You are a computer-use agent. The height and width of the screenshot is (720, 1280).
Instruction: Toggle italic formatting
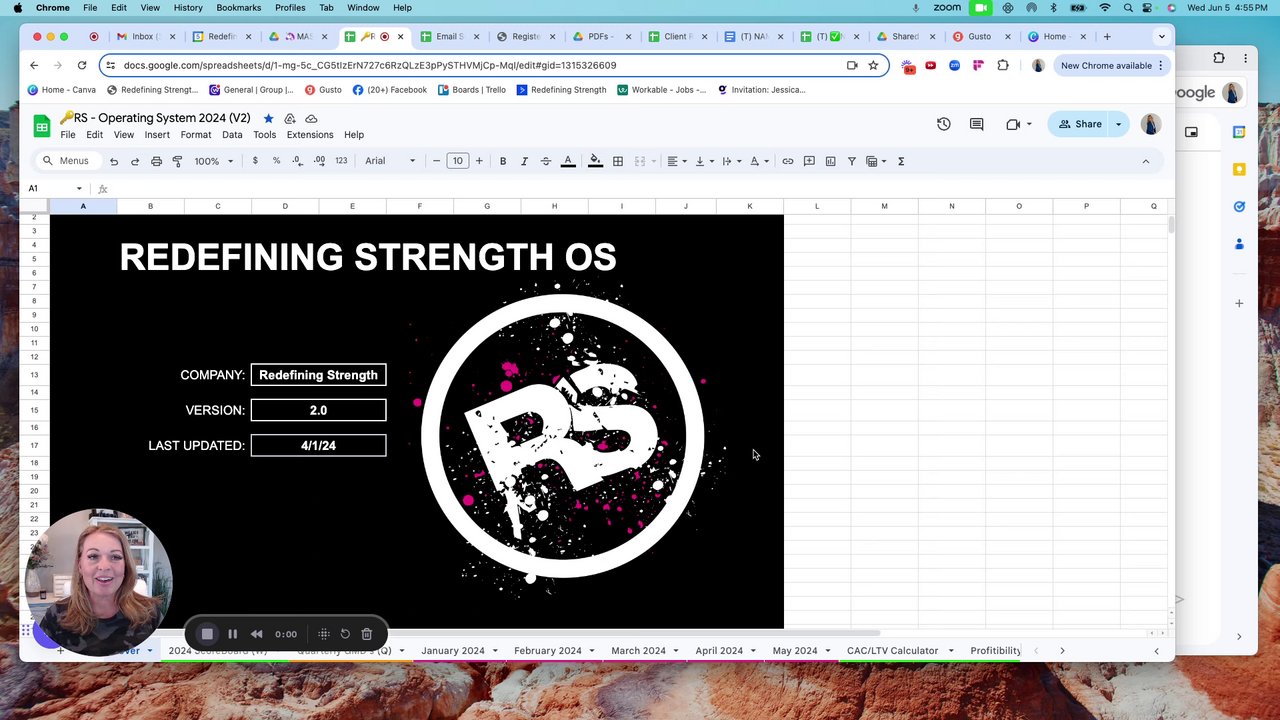[x=524, y=161]
